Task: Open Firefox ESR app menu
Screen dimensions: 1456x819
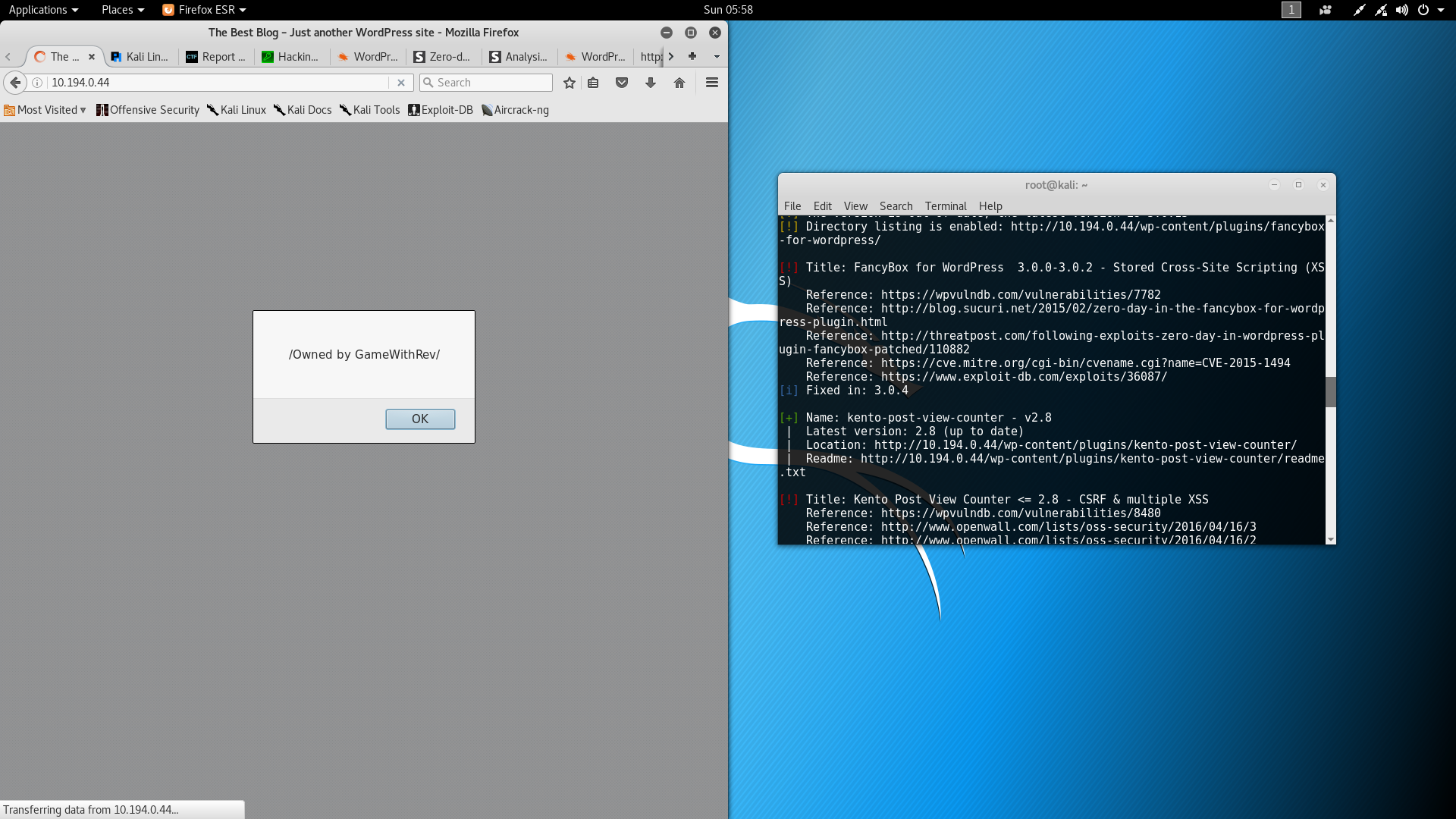Action: tap(205, 10)
